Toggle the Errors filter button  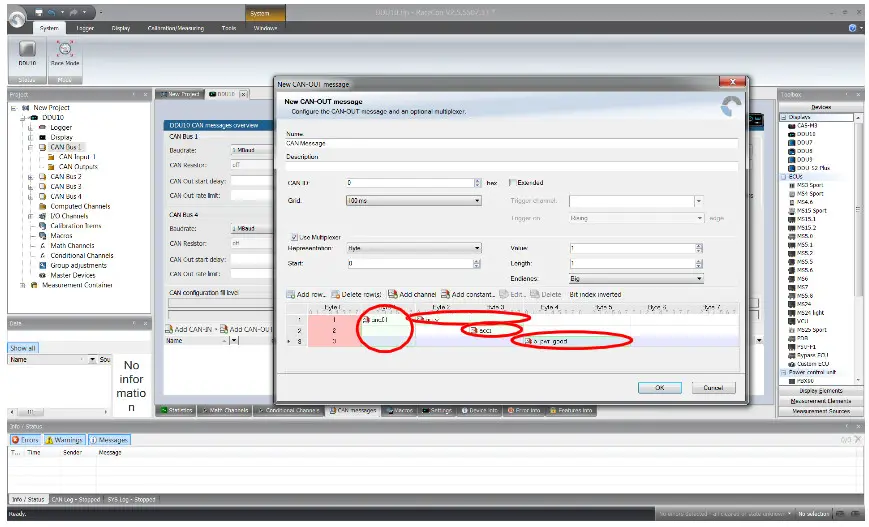pos(25,440)
